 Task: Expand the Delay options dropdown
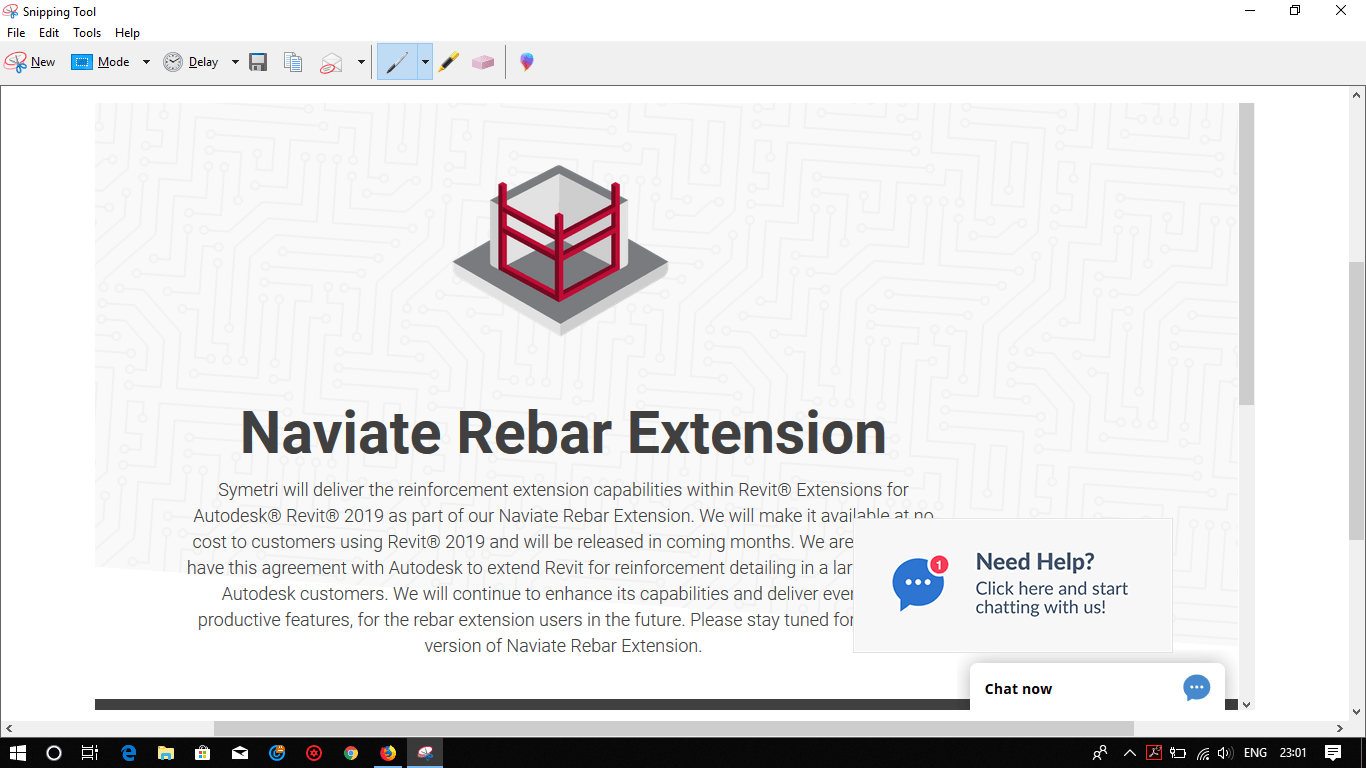pyautogui.click(x=235, y=61)
